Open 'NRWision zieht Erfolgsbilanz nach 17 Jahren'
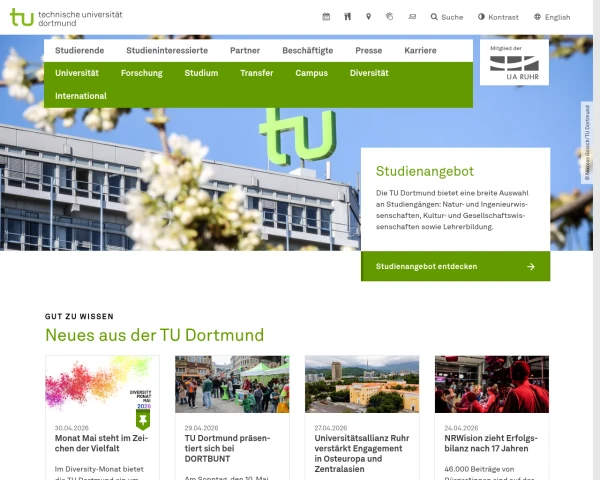 point(491,443)
